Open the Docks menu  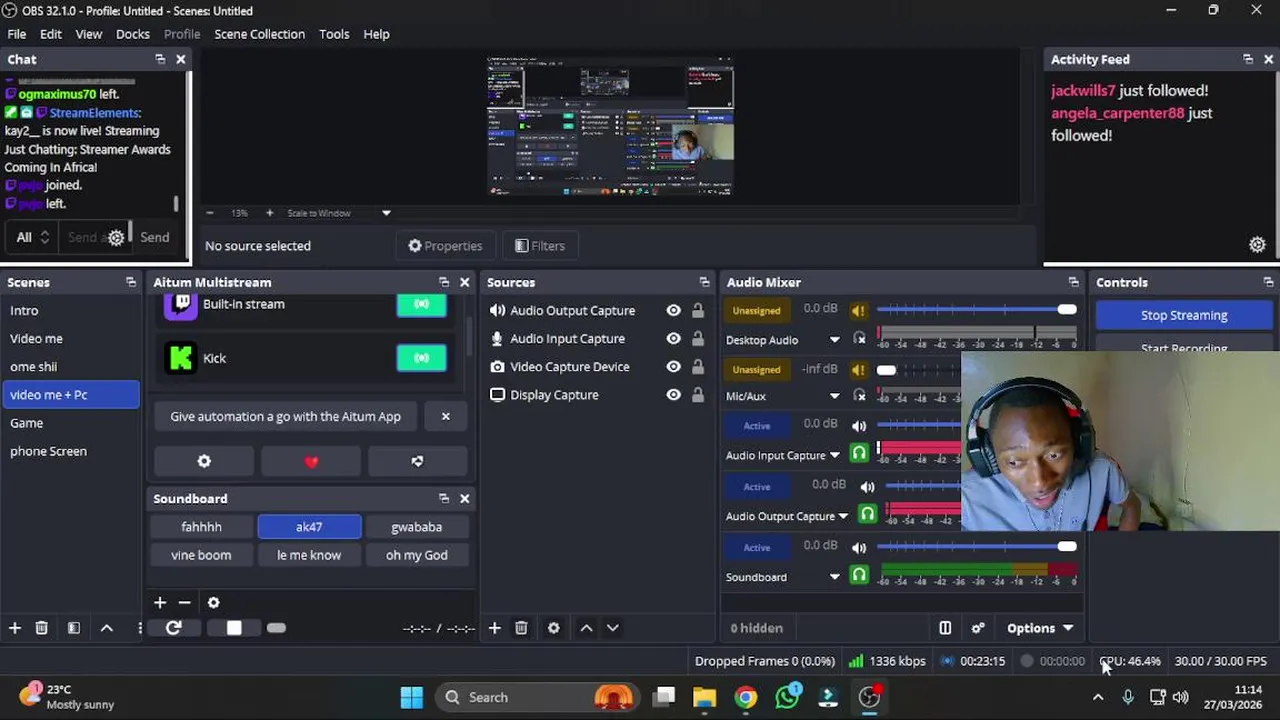point(133,34)
